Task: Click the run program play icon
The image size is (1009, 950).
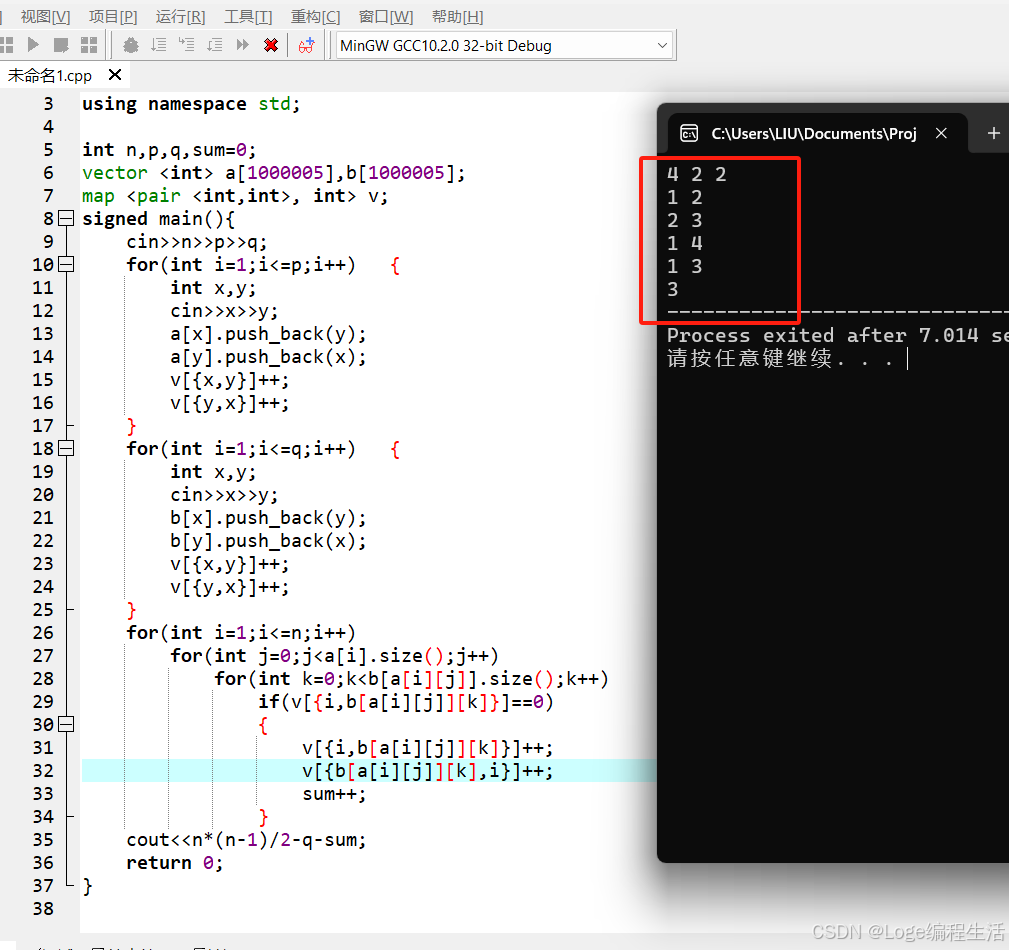Action: [33, 45]
